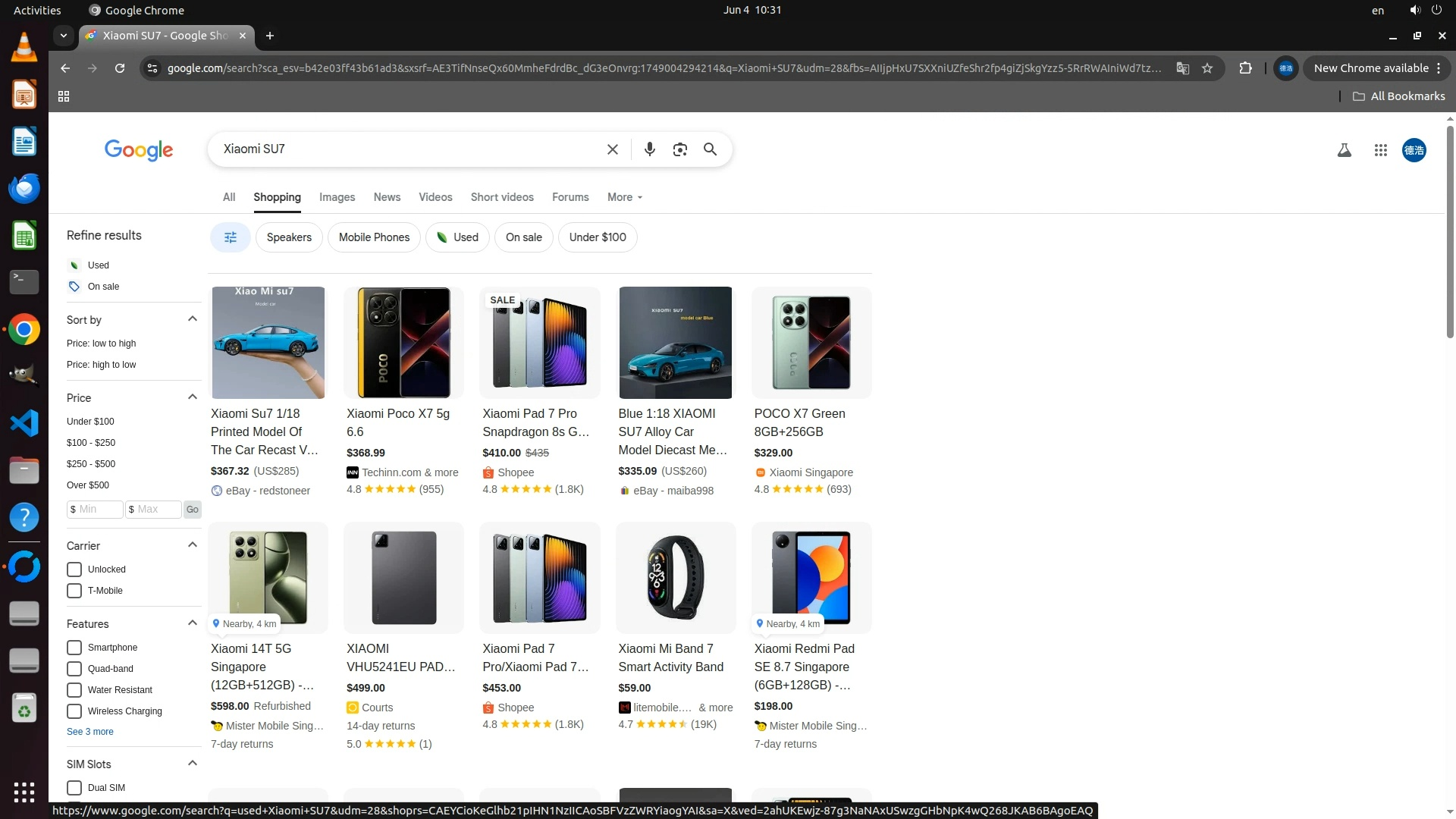Click the voice search microphone icon
The height and width of the screenshot is (819, 1456).
(x=649, y=149)
